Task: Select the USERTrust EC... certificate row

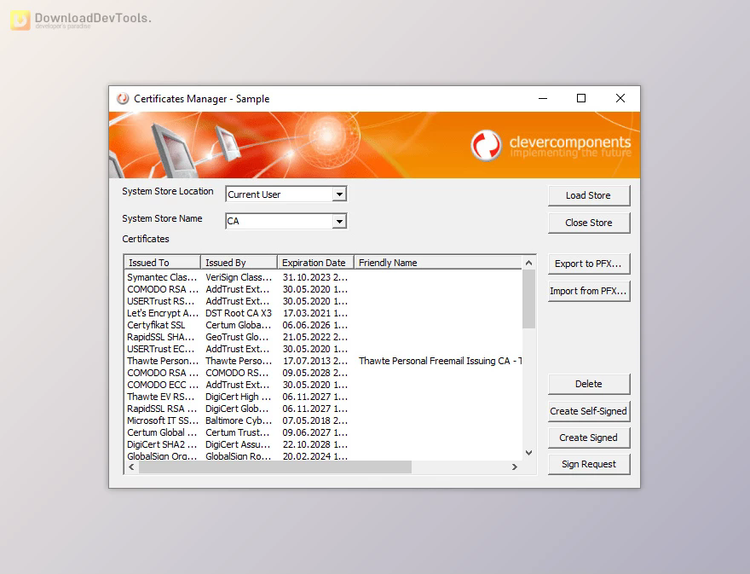Action: pos(323,349)
